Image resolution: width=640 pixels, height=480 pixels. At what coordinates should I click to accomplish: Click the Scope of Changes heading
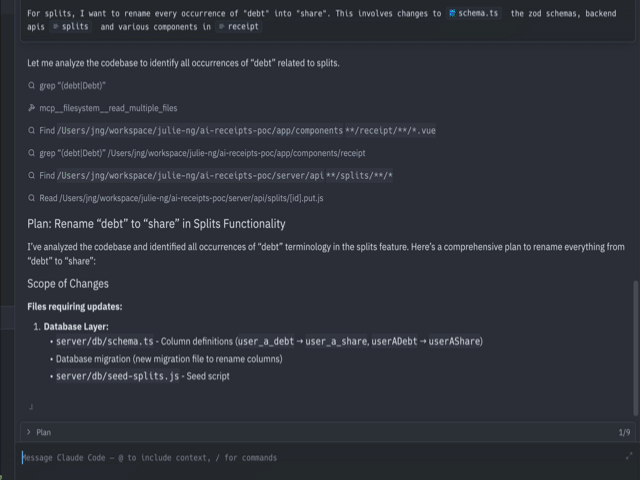68,283
